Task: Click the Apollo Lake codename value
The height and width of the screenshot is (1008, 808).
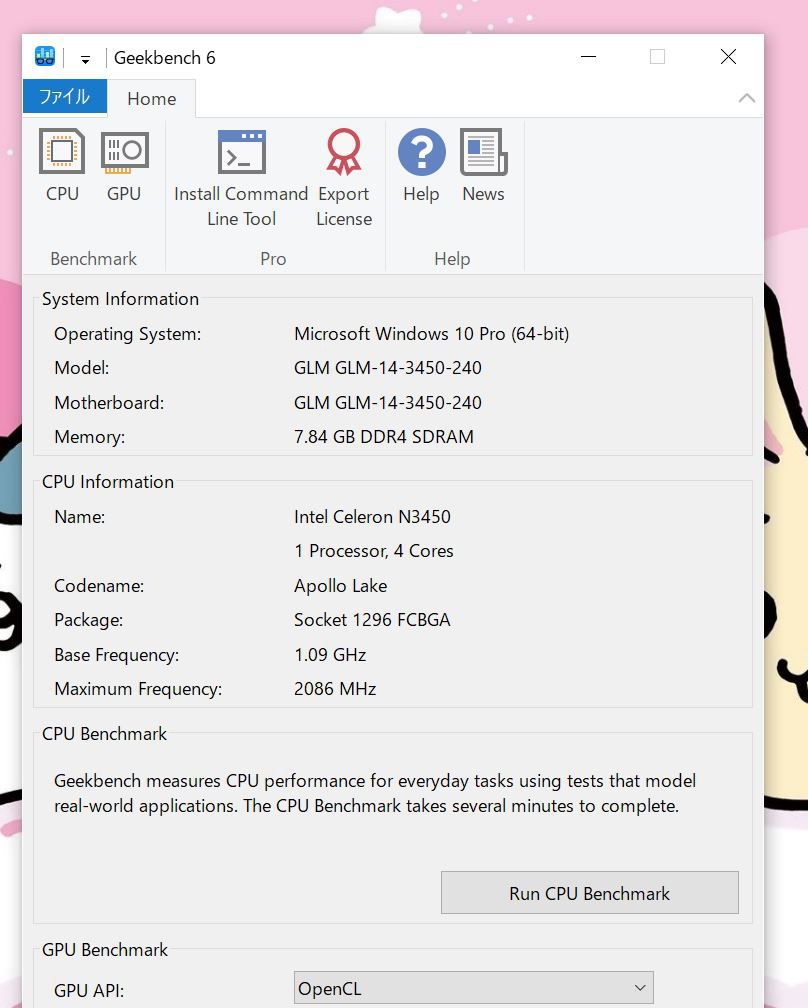Action: (x=341, y=586)
